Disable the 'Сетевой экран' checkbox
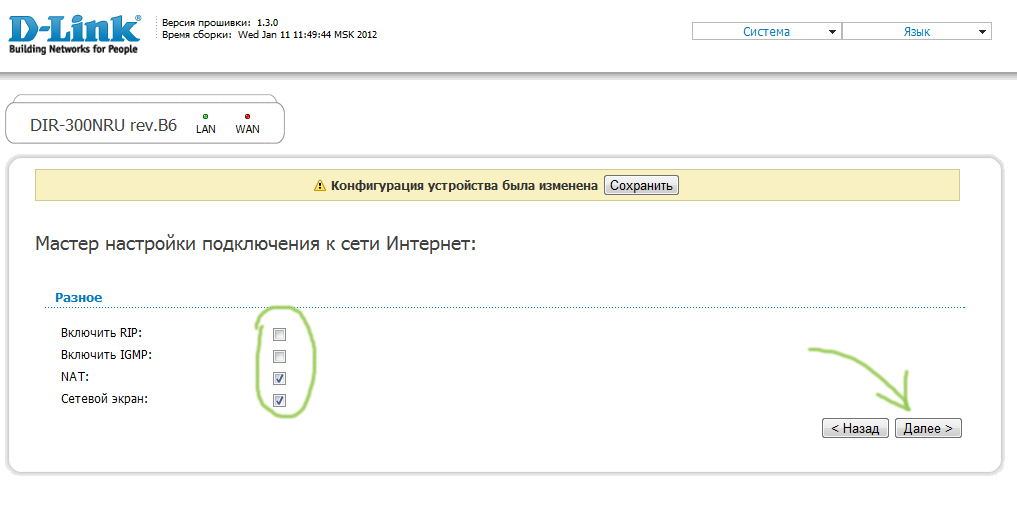 [280, 400]
